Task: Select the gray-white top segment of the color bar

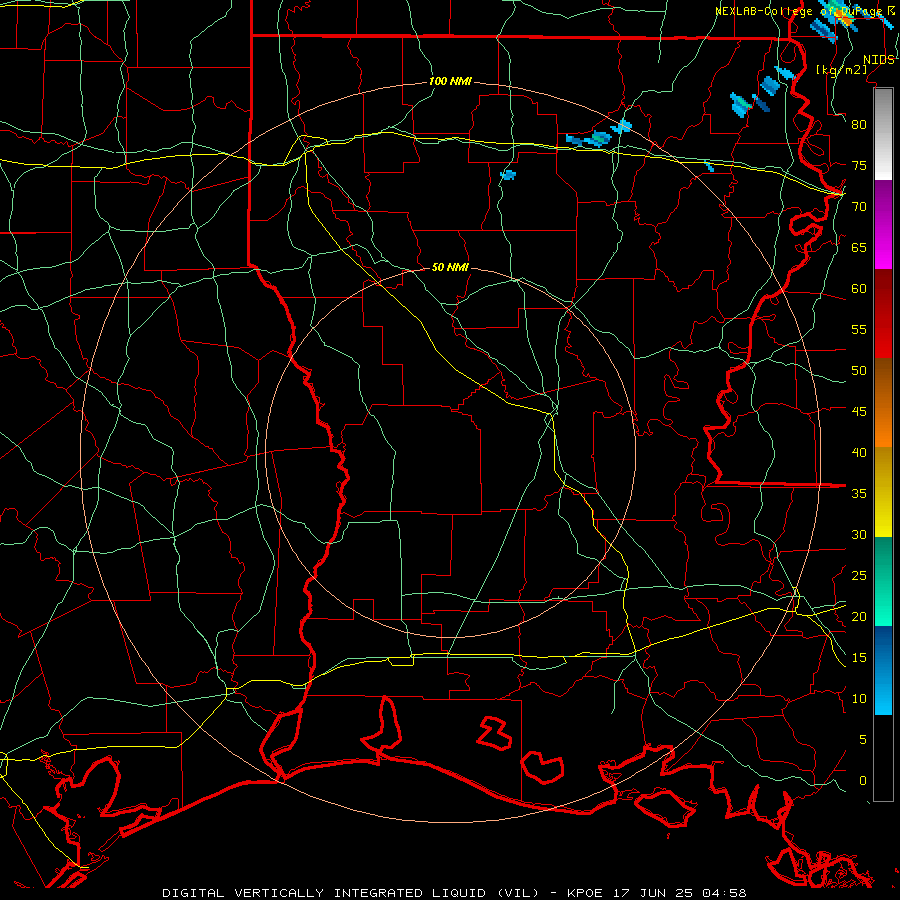Action: (883, 134)
